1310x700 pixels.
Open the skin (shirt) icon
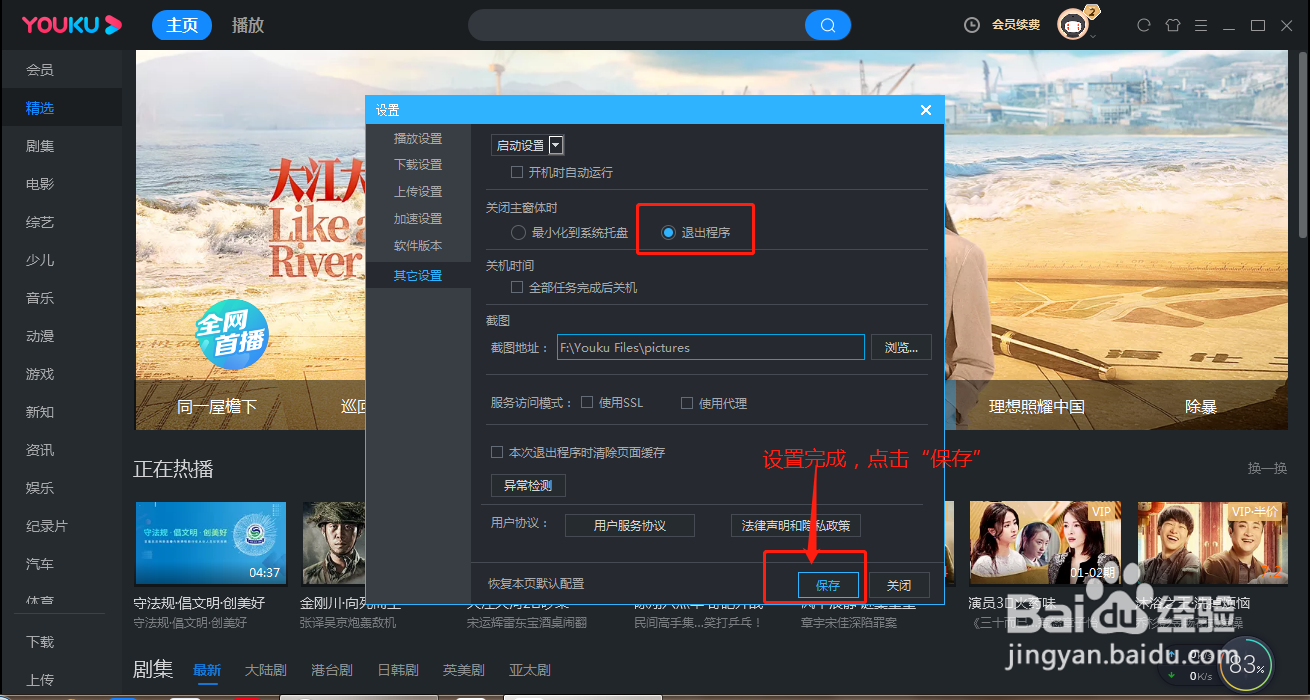click(x=1173, y=25)
